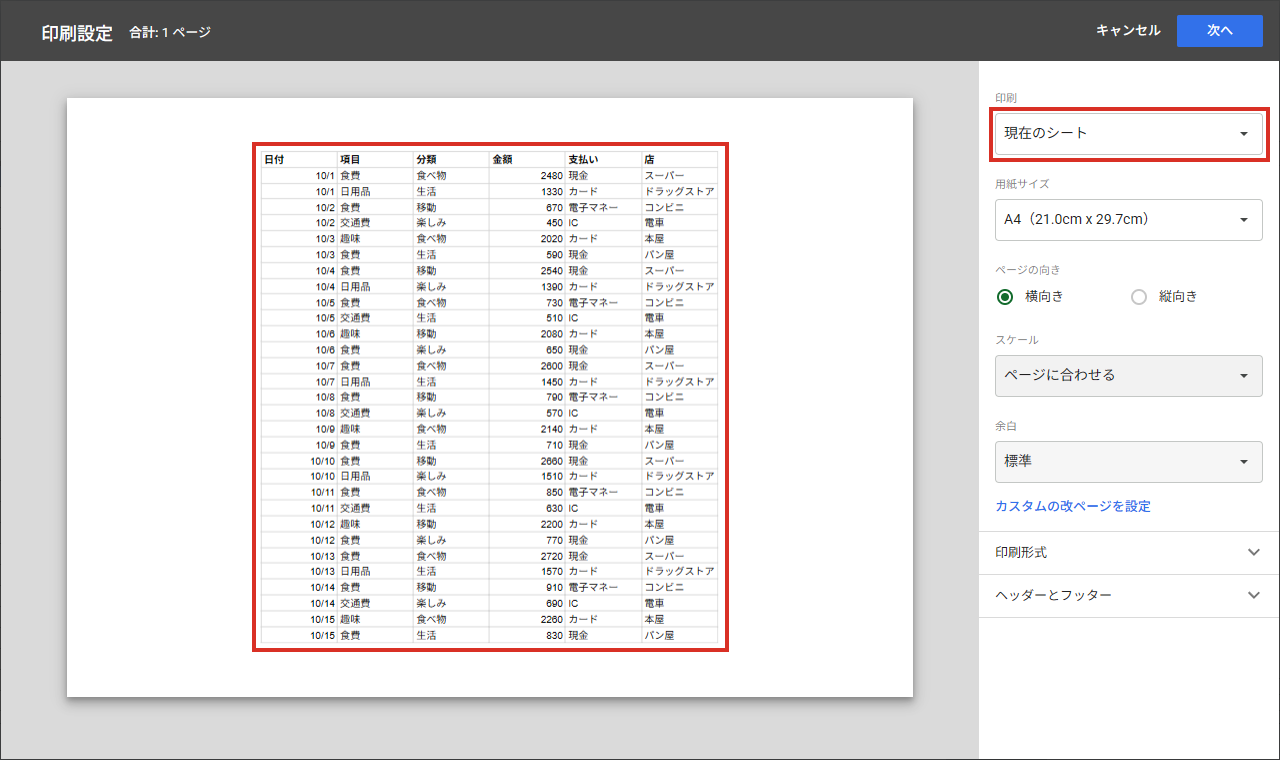The height and width of the screenshot is (760, 1280).
Task: Click the カスタムの改ページを設定 link
Action: [x=1073, y=507]
